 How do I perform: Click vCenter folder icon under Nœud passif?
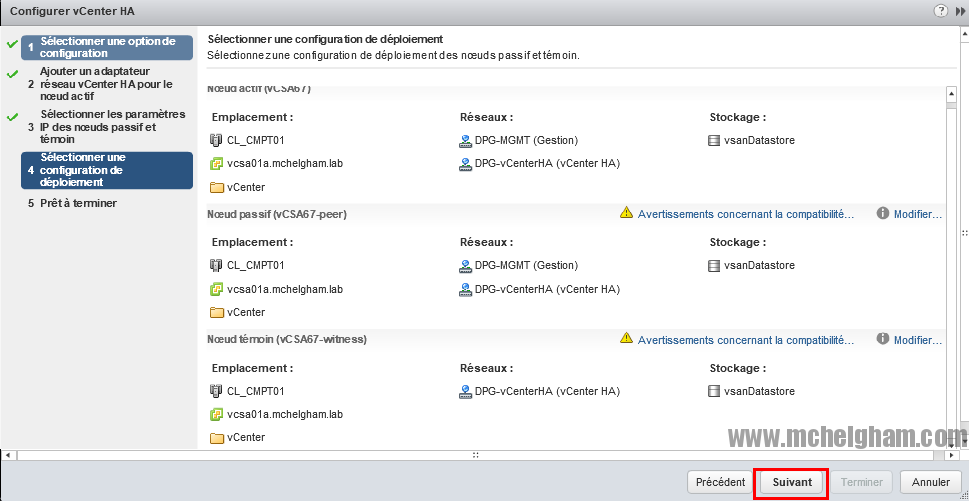point(216,312)
